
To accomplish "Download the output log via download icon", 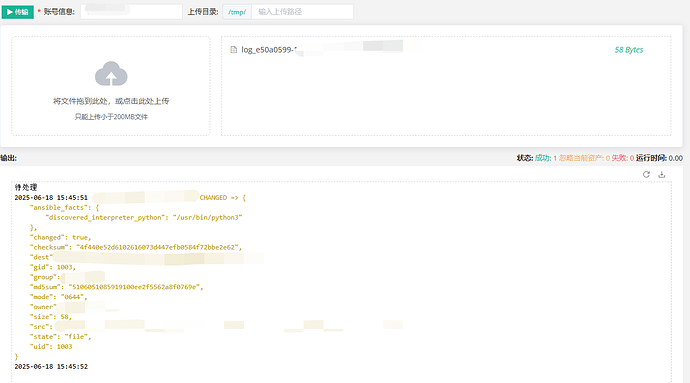I will pyautogui.click(x=661, y=174).
